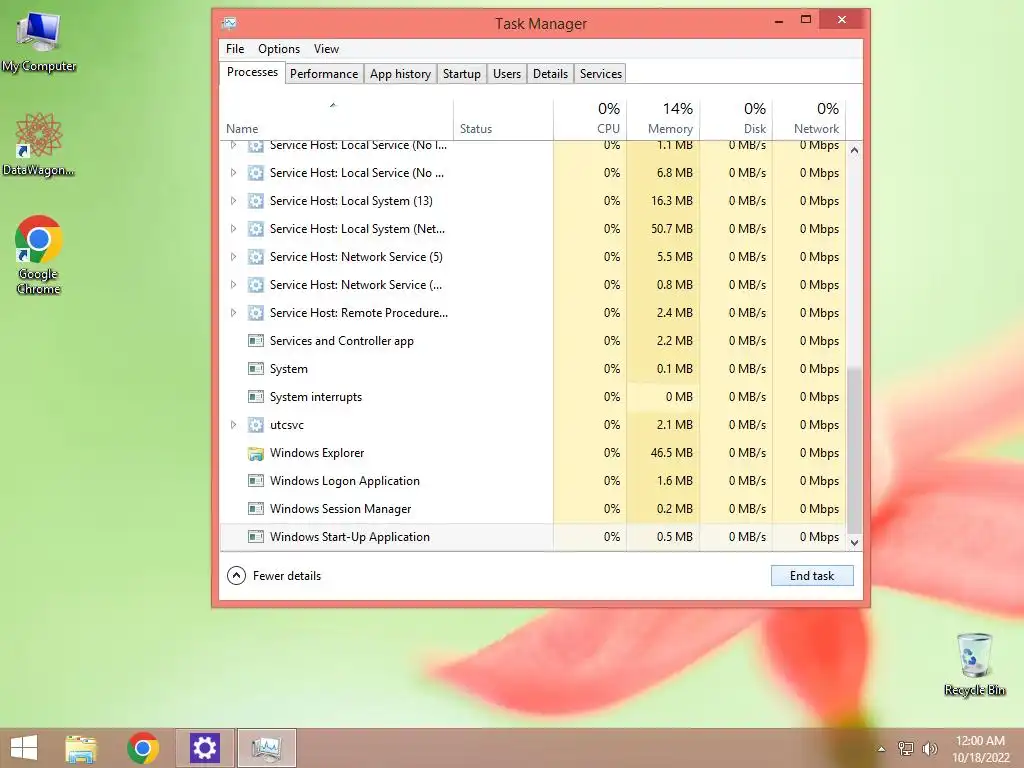Click the Task Manager title bar icon

click(229, 24)
